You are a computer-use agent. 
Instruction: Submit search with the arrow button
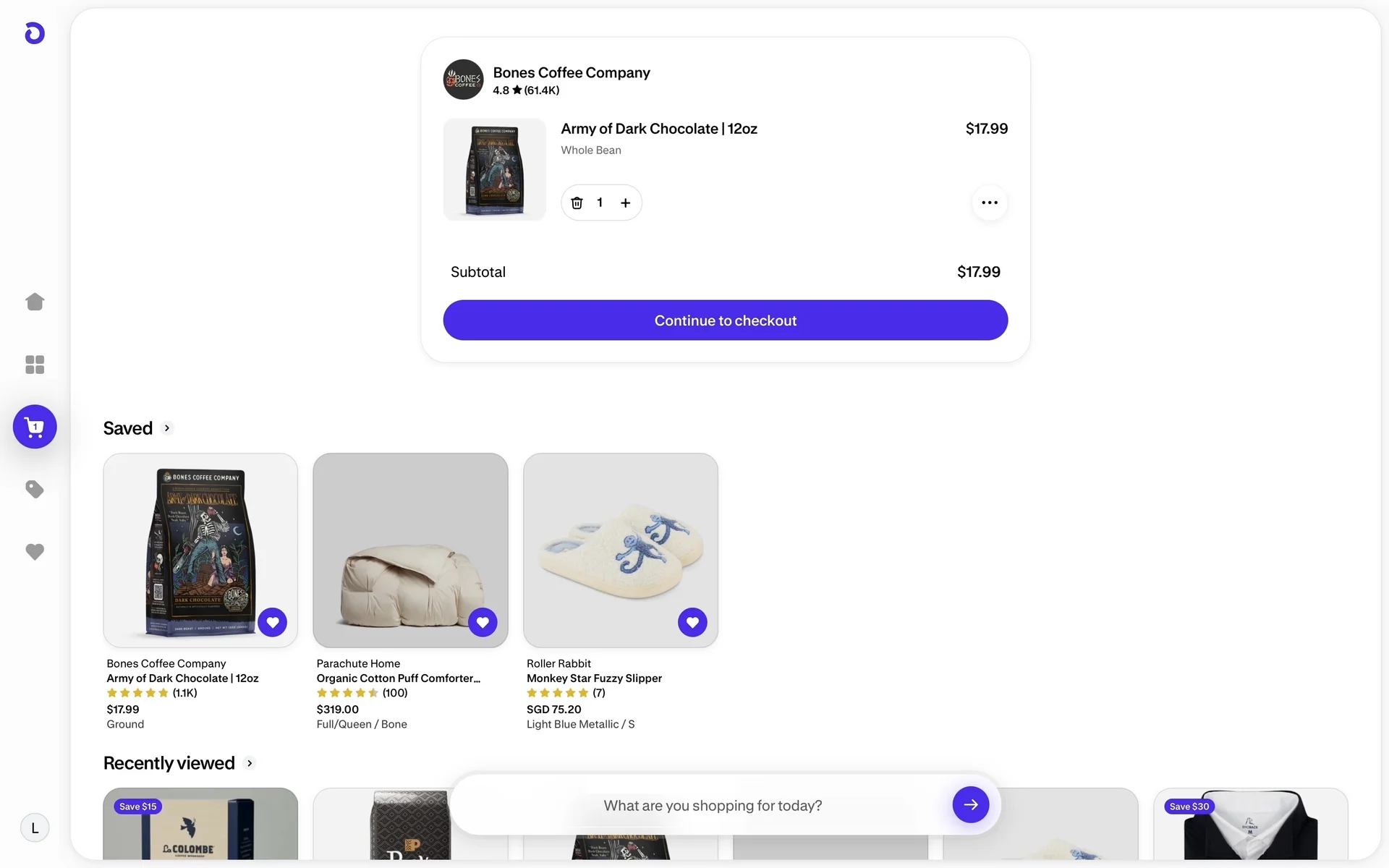click(970, 804)
